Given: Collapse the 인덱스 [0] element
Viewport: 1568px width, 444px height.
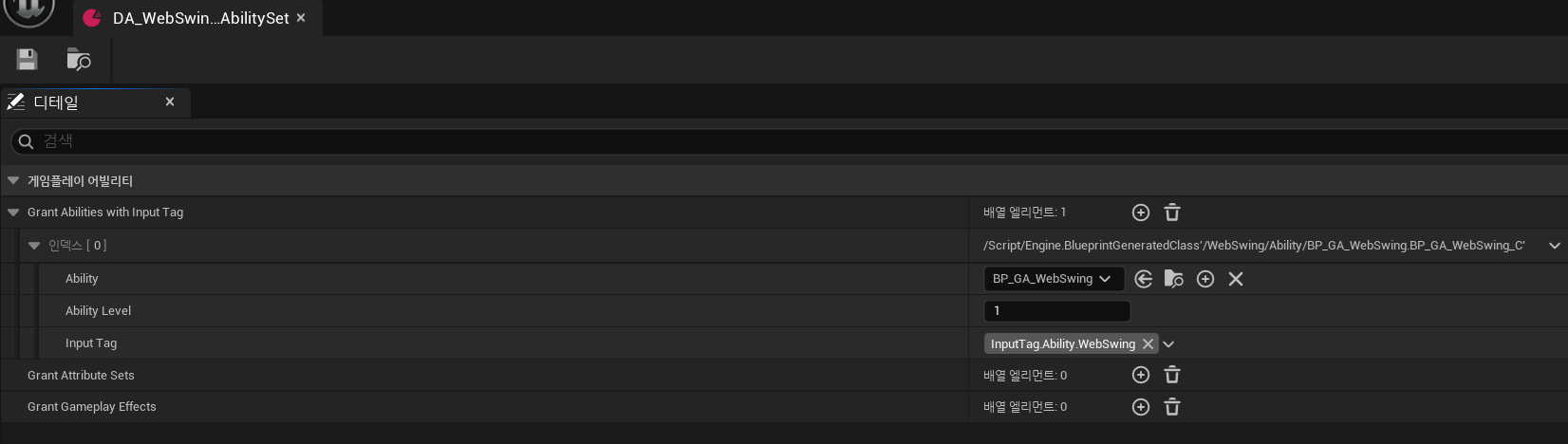Looking at the screenshot, I should [34, 246].
